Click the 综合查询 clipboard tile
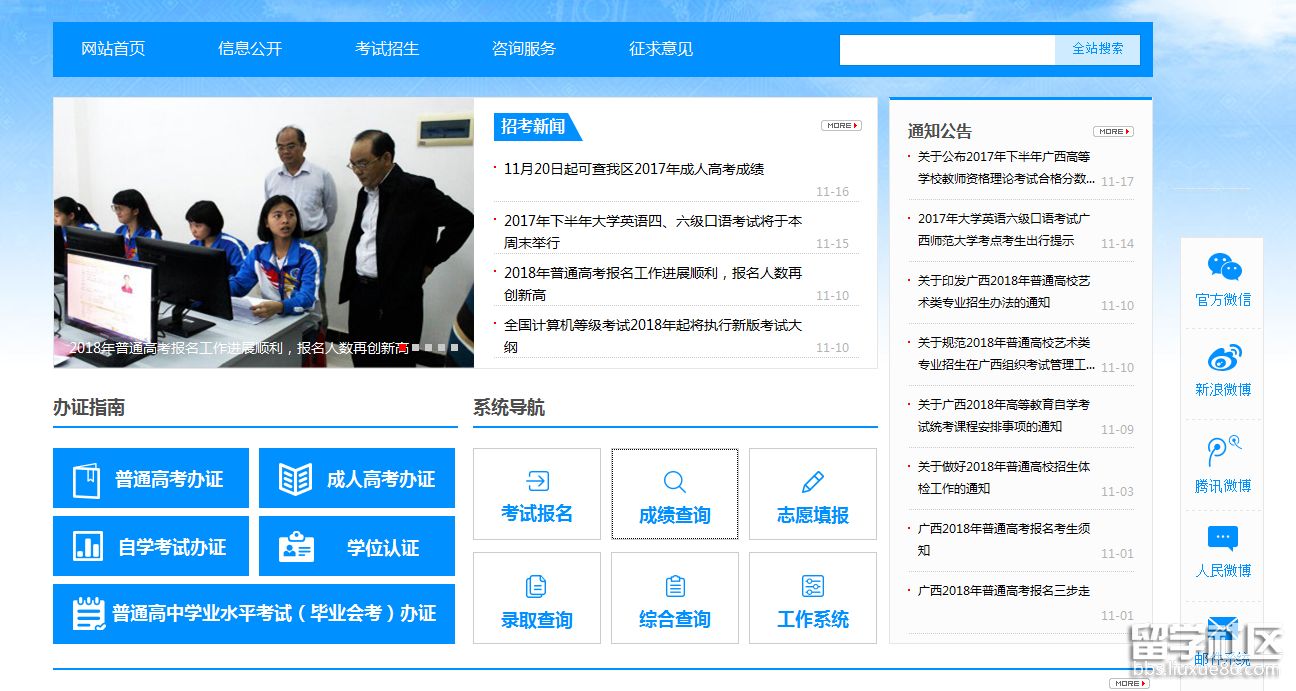This screenshot has height=691, width=1296. pos(675,598)
